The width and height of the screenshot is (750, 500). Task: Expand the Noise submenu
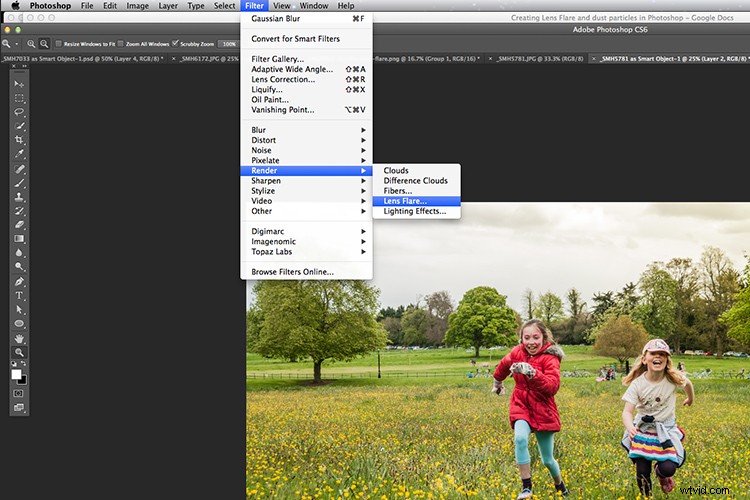(306, 150)
